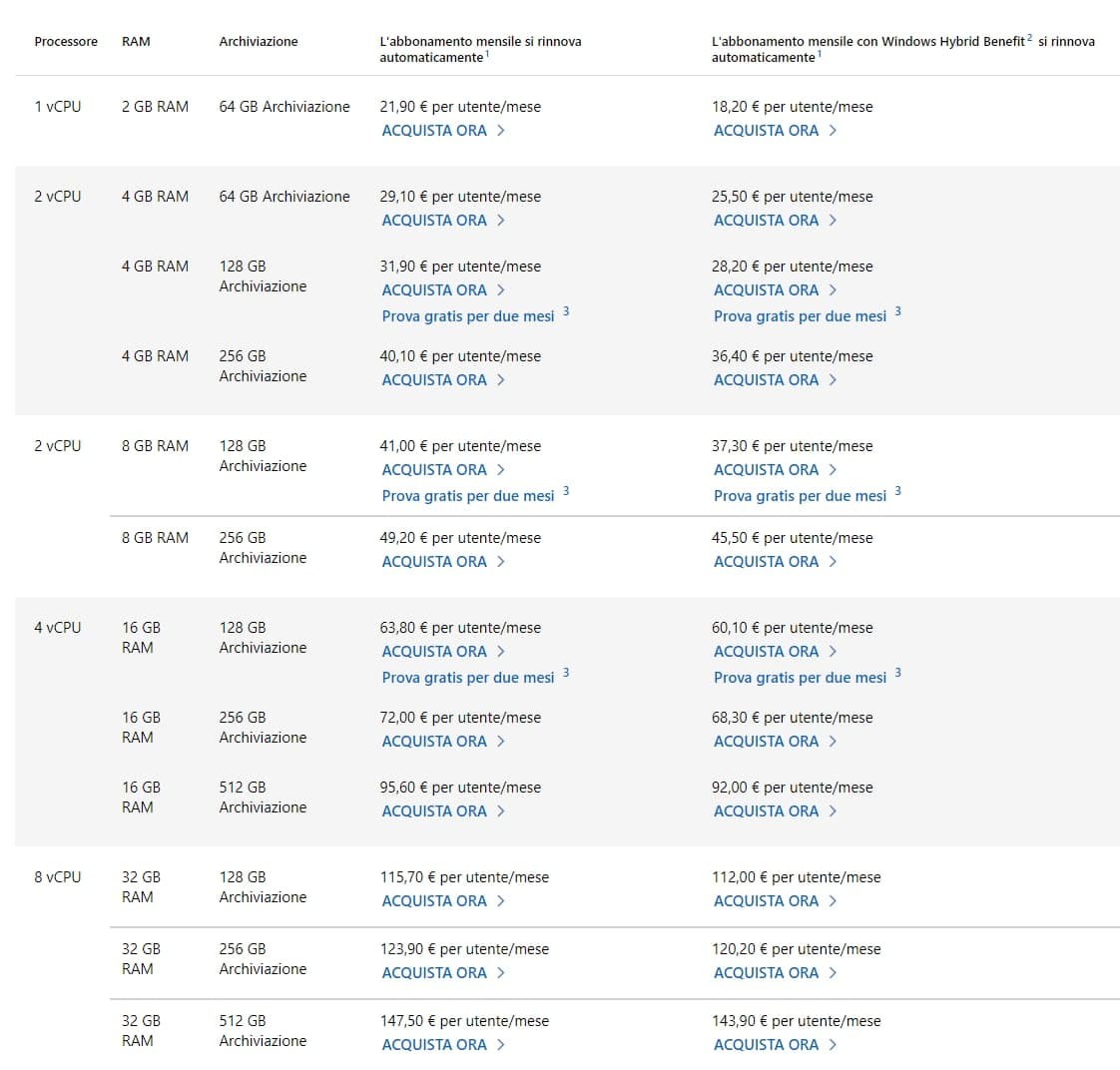Click chevron arrow after ACQUISTA ORA for 49,20 €
This screenshot has height=1070, width=1120.
(501, 562)
